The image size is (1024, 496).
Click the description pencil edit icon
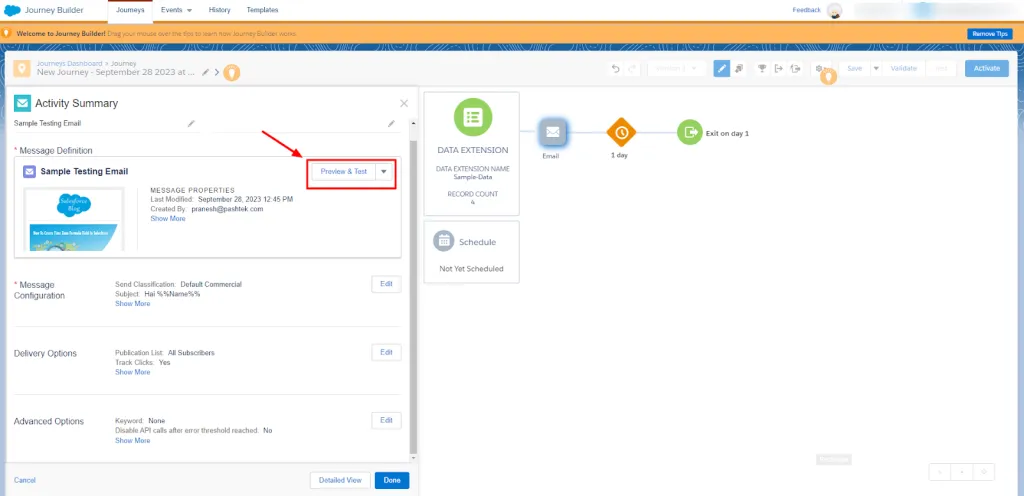[391, 123]
